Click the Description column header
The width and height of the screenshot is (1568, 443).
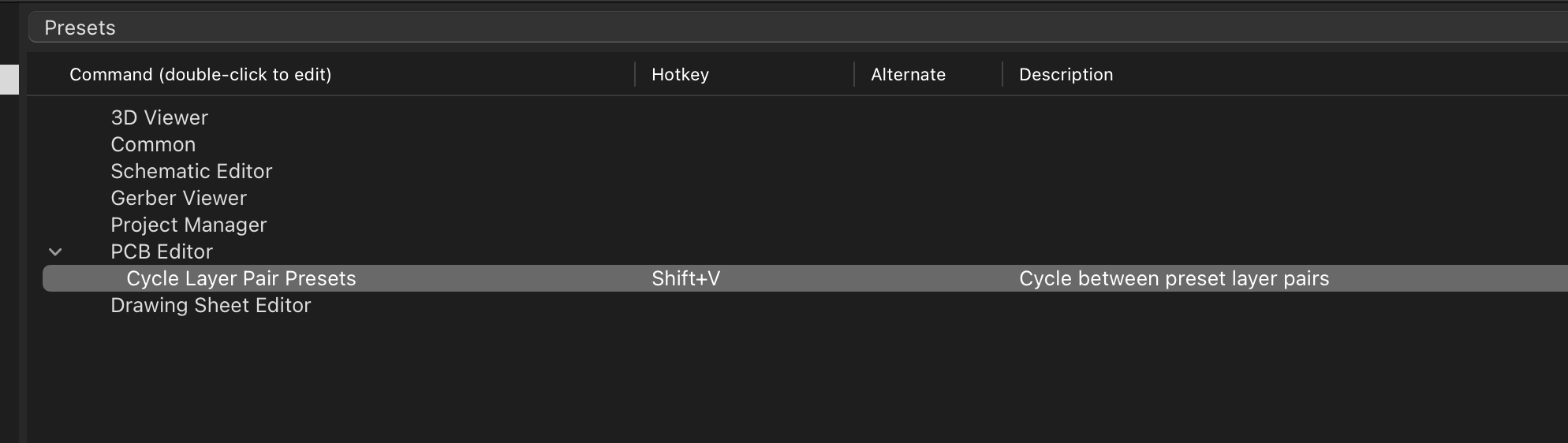click(1066, 74)
